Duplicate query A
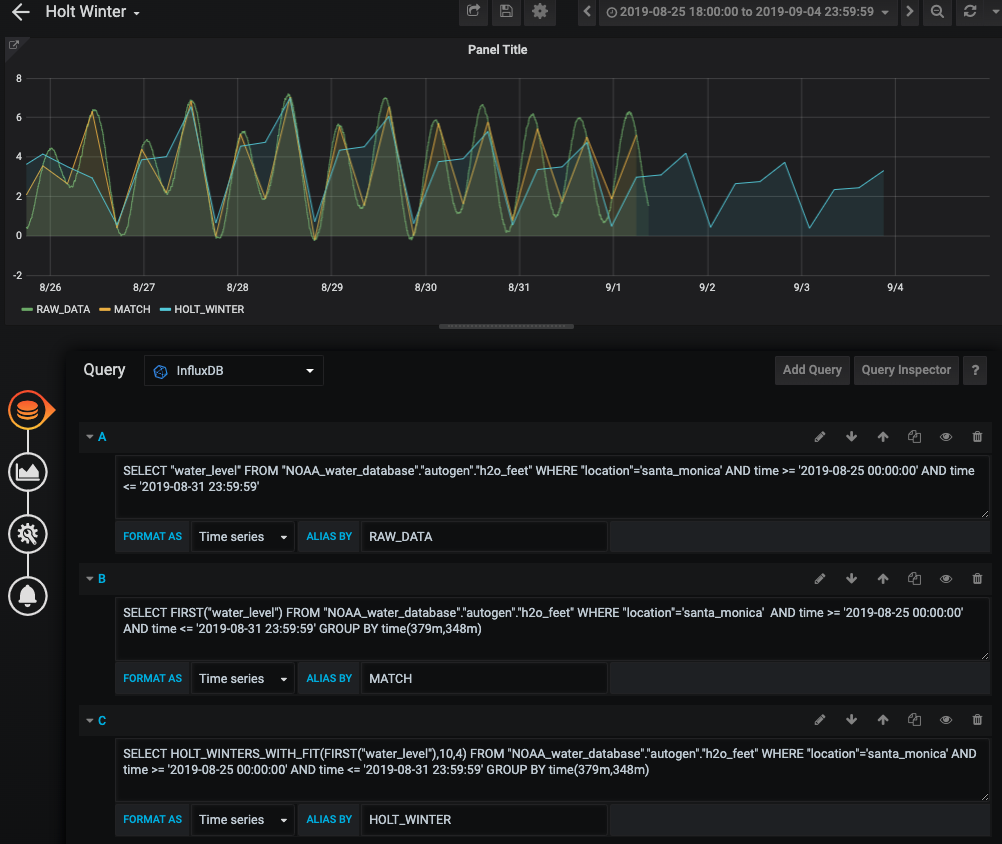This screenshot has width=1002, height=844. (914, 437)
